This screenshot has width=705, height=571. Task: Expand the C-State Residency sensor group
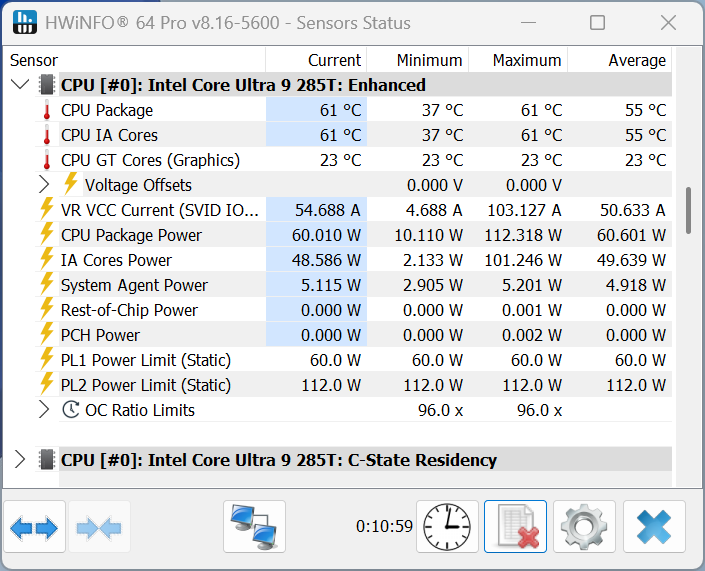point(20,459)
